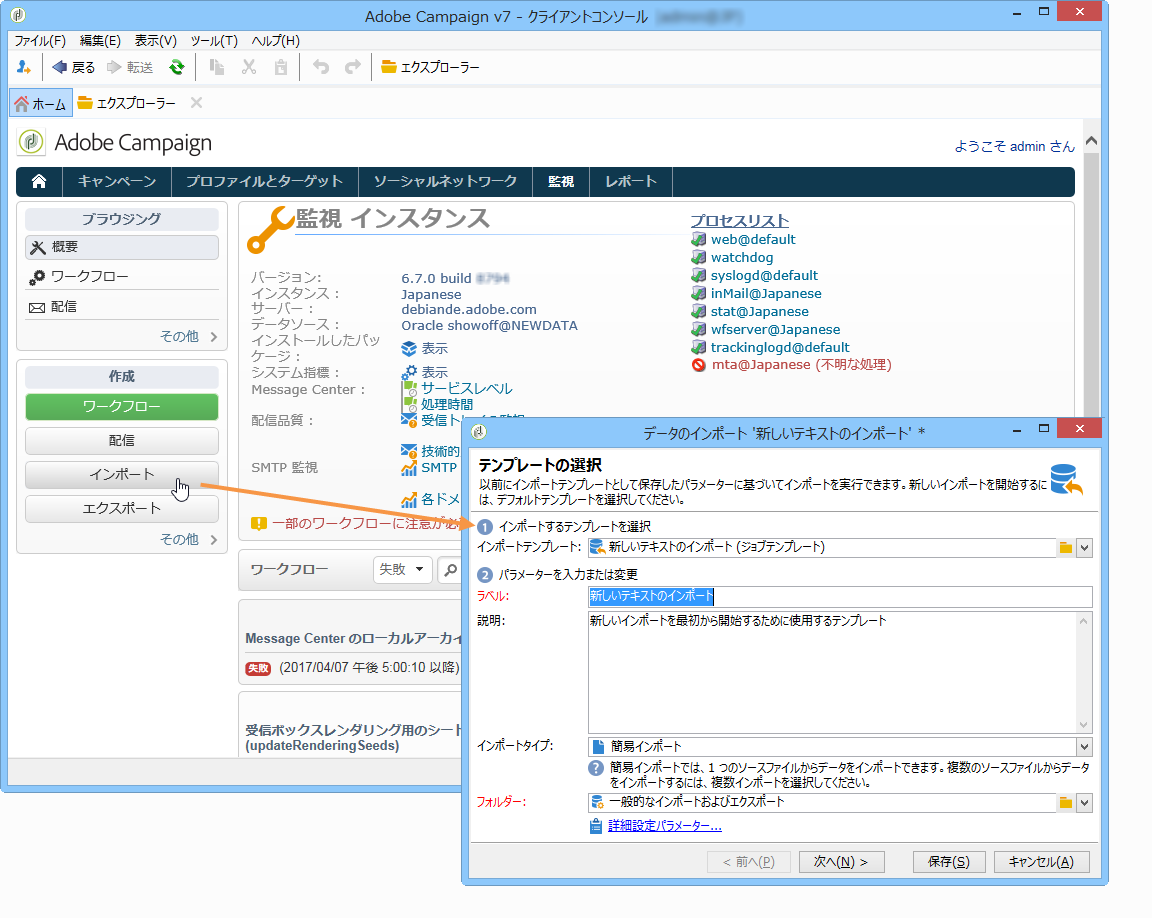Screen dimensions: 1152x918
Task: Click the undo arrow toolbar icon
Action: point(321,68)
